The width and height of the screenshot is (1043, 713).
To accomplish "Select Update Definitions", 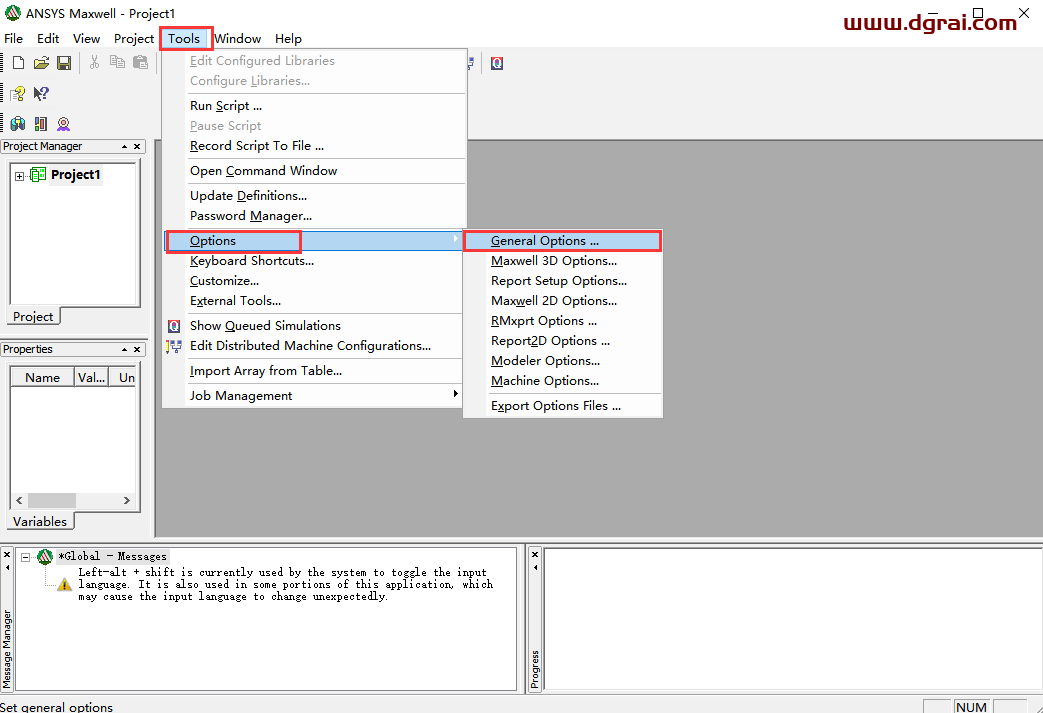I will [x=314, y=196].
